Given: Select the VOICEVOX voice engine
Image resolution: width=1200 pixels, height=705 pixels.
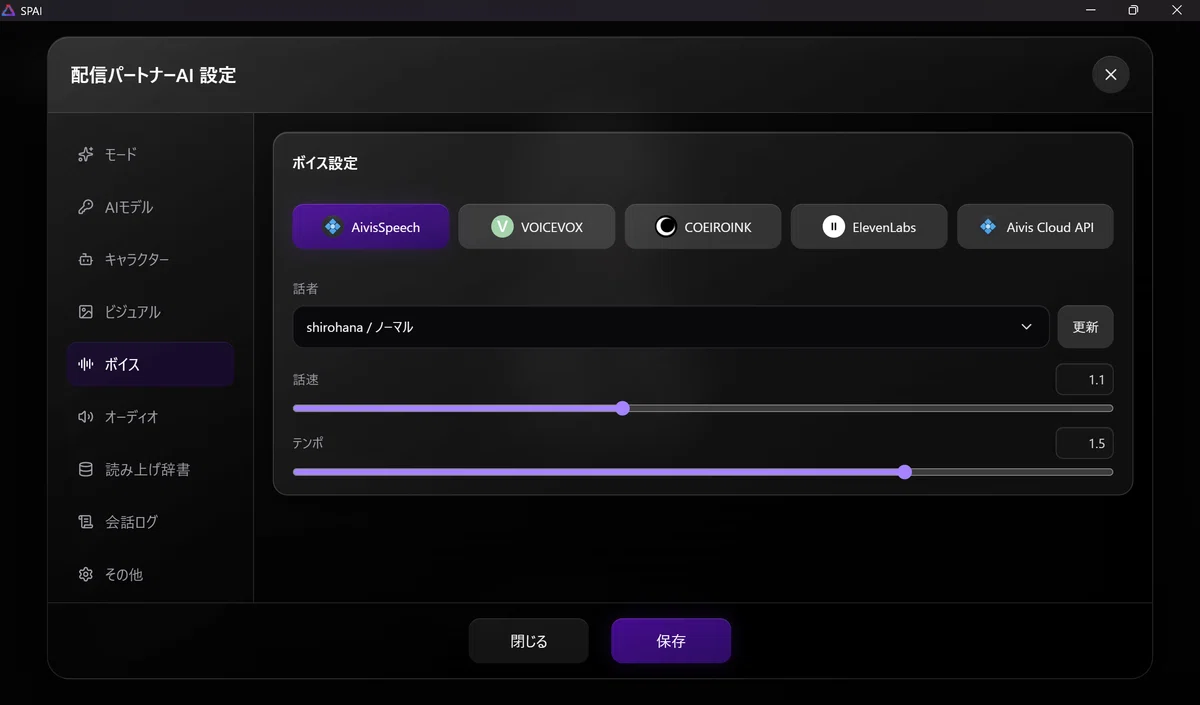Looking at the screenshot, I should click(x=537, y=227).
